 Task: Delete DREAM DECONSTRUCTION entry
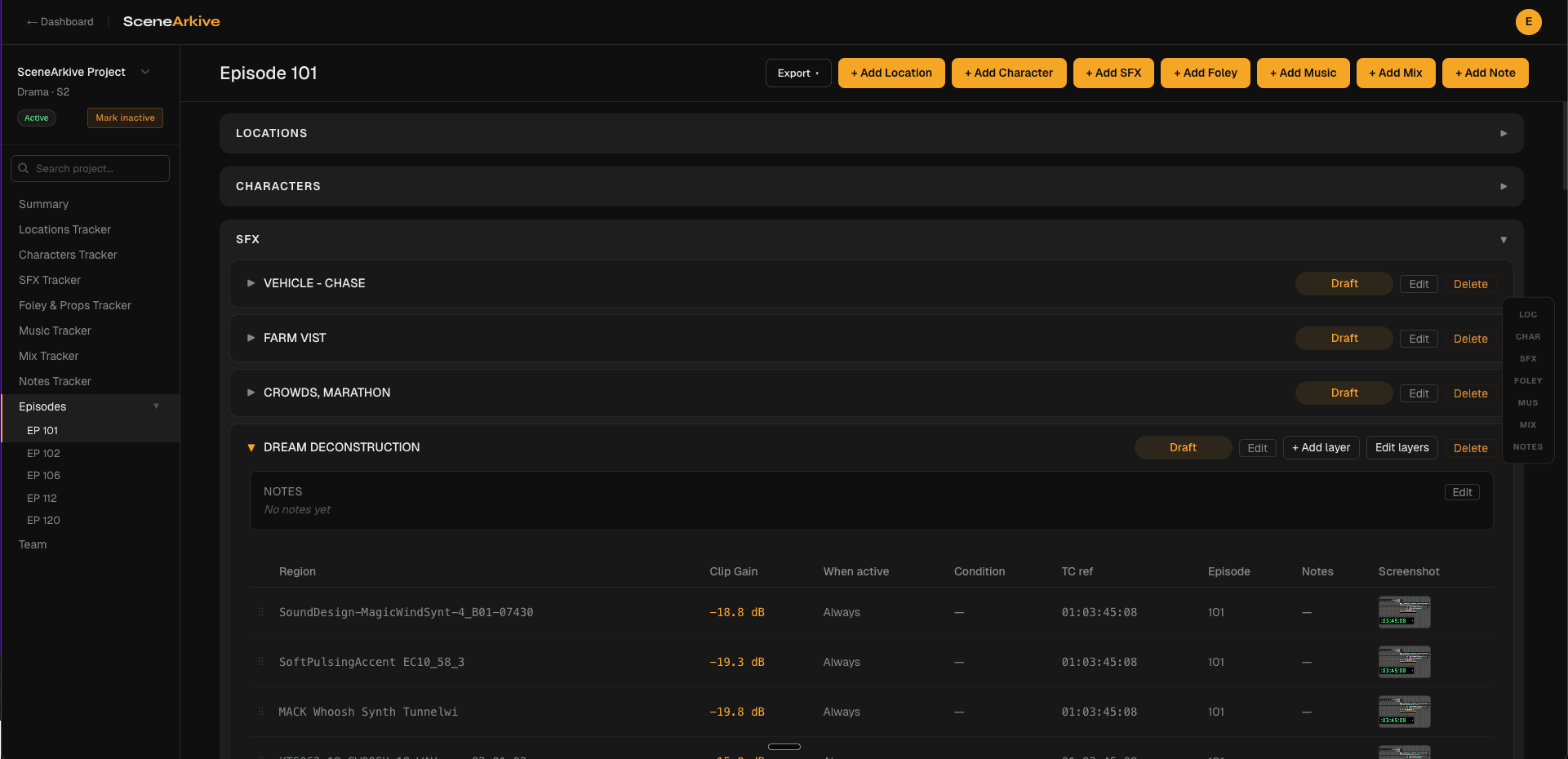[1470, 448]
